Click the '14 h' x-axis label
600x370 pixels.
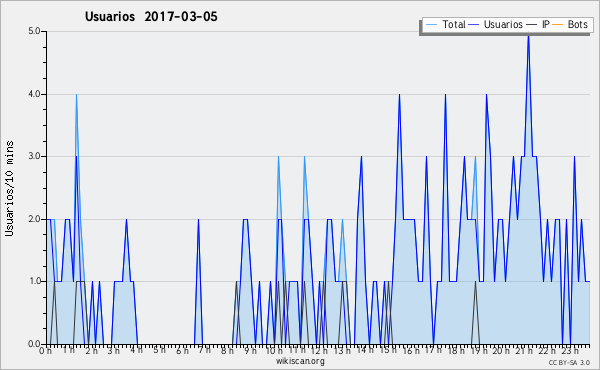tap(365, 350)
